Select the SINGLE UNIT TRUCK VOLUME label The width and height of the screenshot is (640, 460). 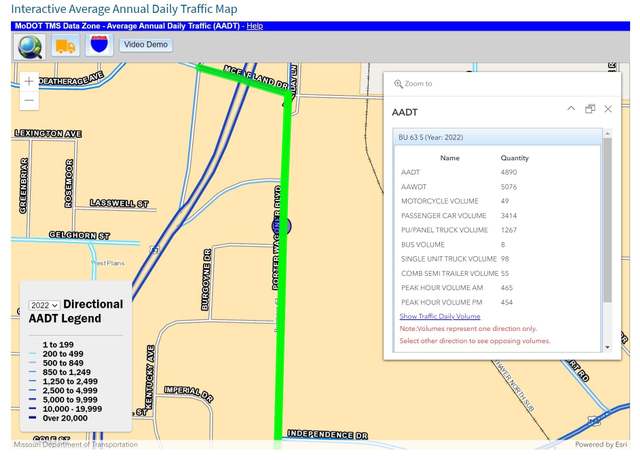449,259
